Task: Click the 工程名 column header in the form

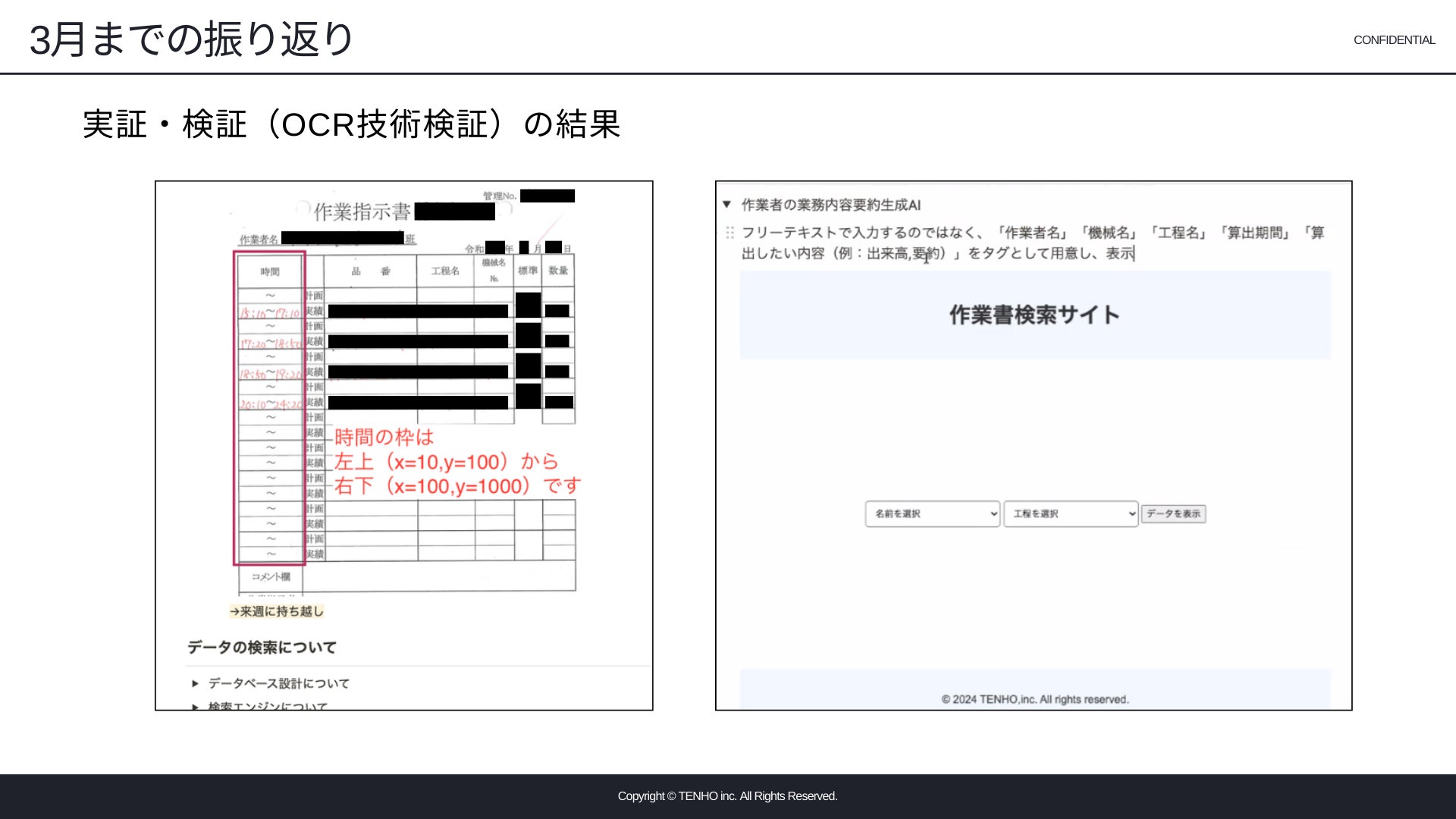Action: 445,271
